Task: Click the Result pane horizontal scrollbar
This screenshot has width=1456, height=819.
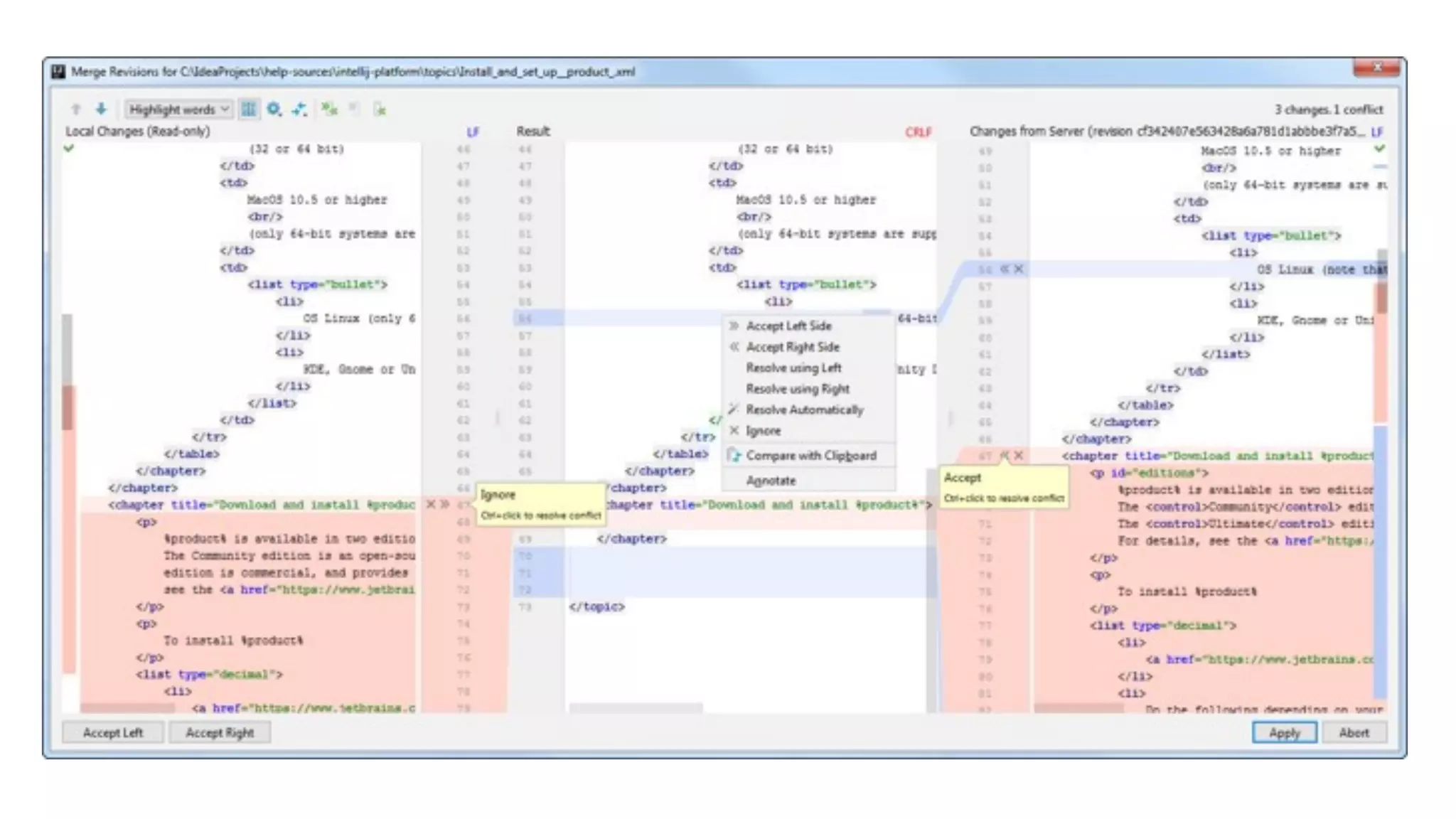Action: click(636, 708)
